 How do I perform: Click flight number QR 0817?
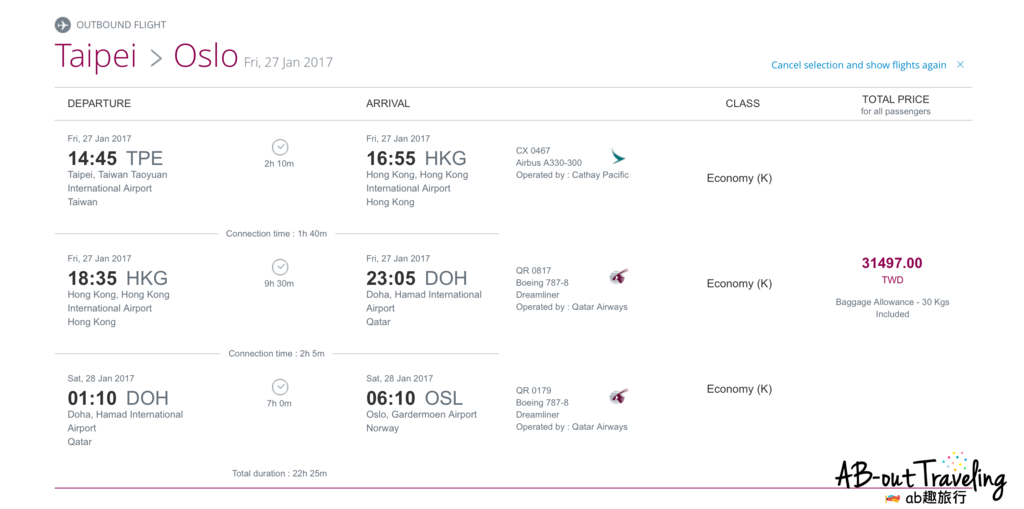coord(533,270)
